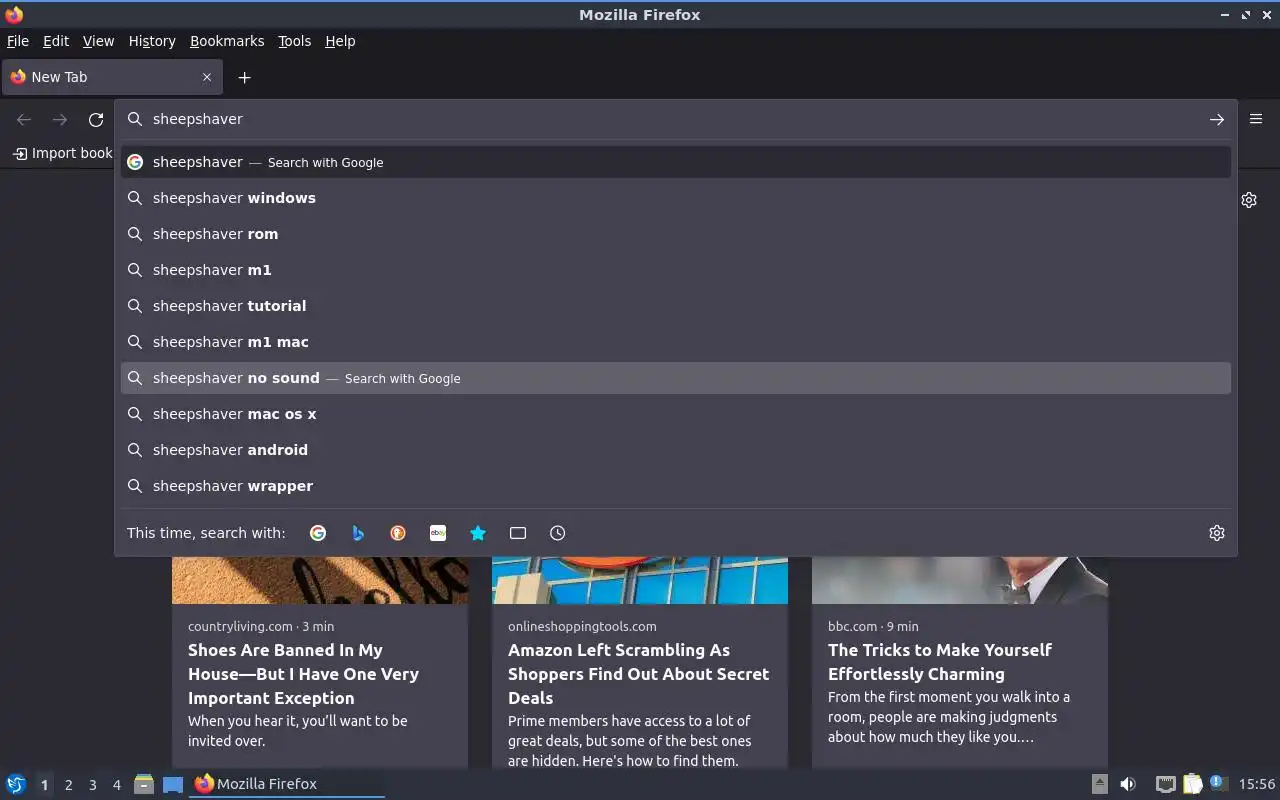Click the forward navigation arrow
This screenshot has height=800, width=1280.
60,120
